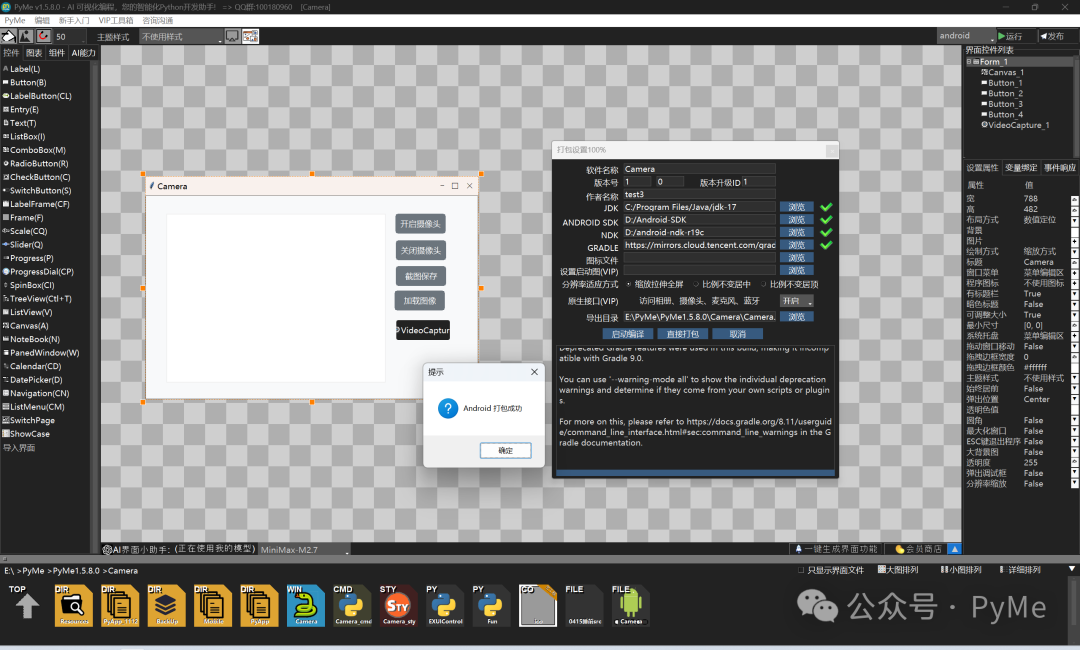Select the WIN Camera snake file icon
Screen dimensions: 1080x650
point(306,605)
